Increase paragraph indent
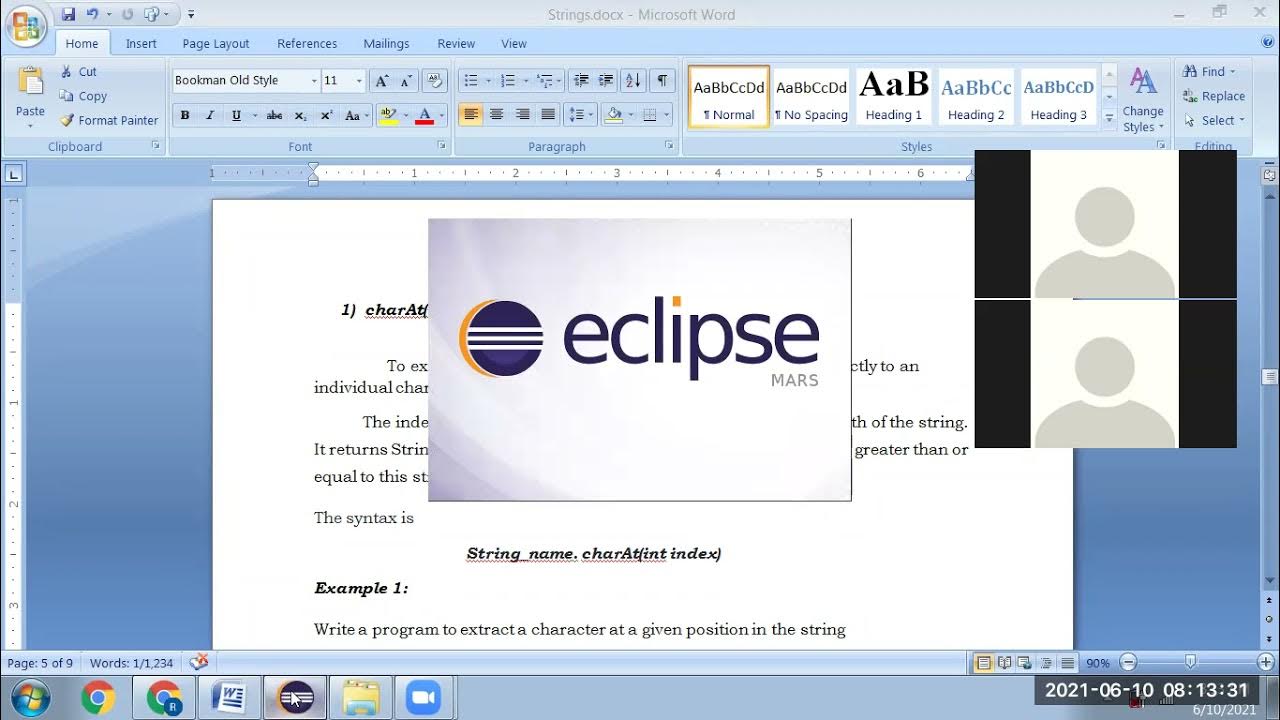Image resolution: width=1280 pixels, height=720 pixels. tap(606, 81)
